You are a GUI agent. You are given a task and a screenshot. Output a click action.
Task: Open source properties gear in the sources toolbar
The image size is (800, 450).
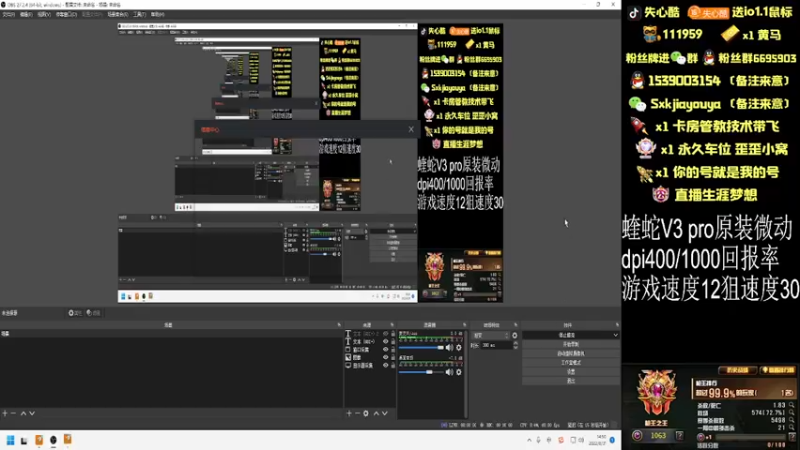pyautogui.click(x=366, y=413)
